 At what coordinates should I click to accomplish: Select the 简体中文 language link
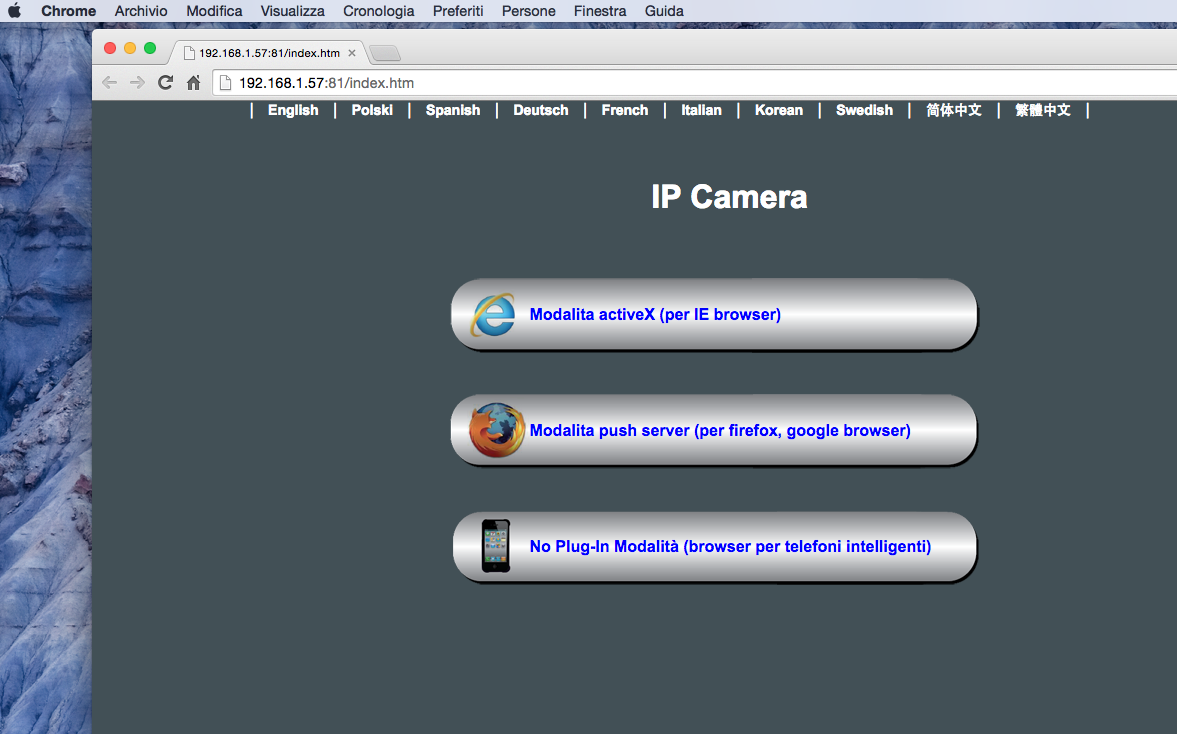tap(953, 110)
